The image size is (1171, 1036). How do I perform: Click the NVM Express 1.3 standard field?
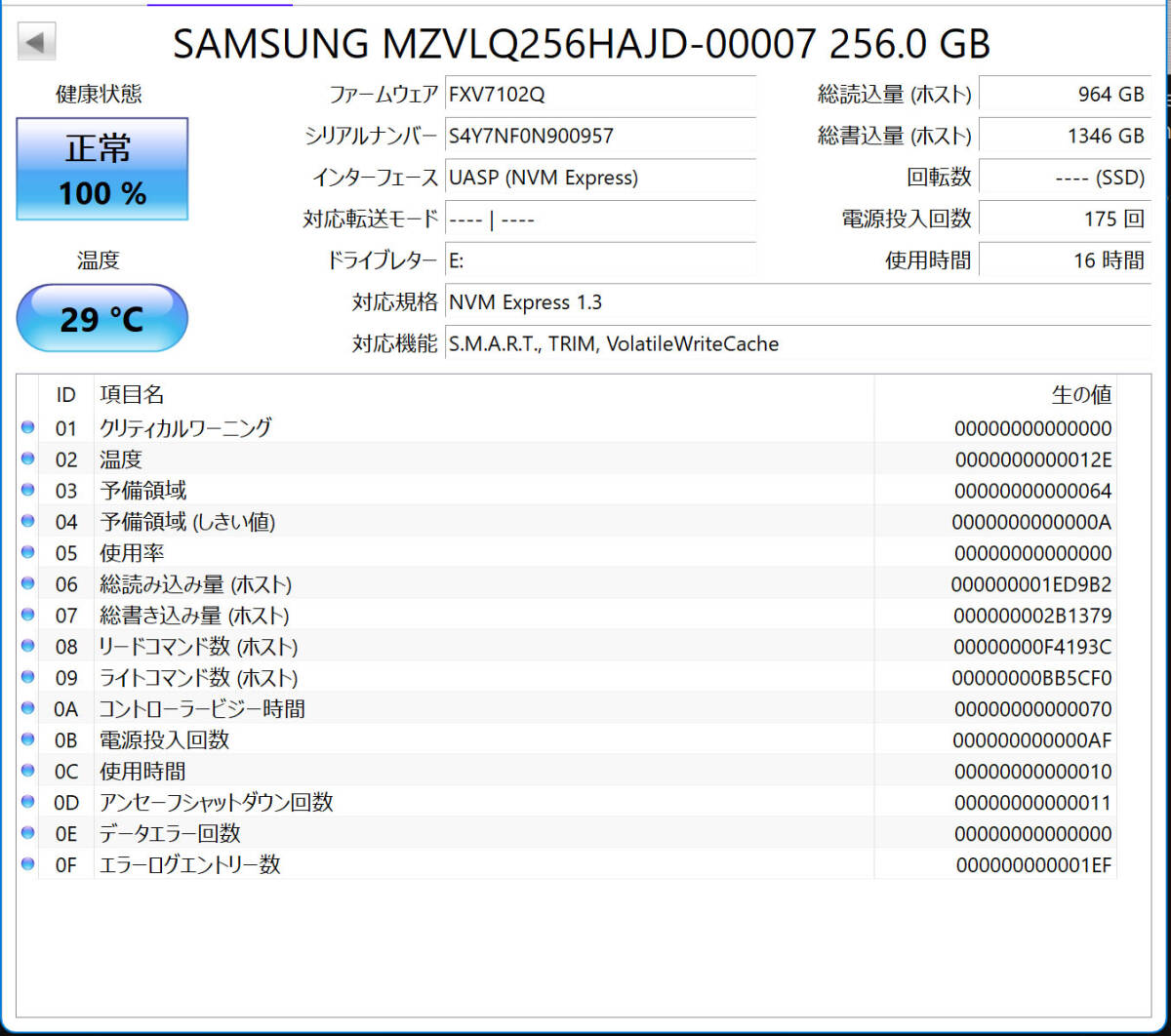tap(797, 302)
